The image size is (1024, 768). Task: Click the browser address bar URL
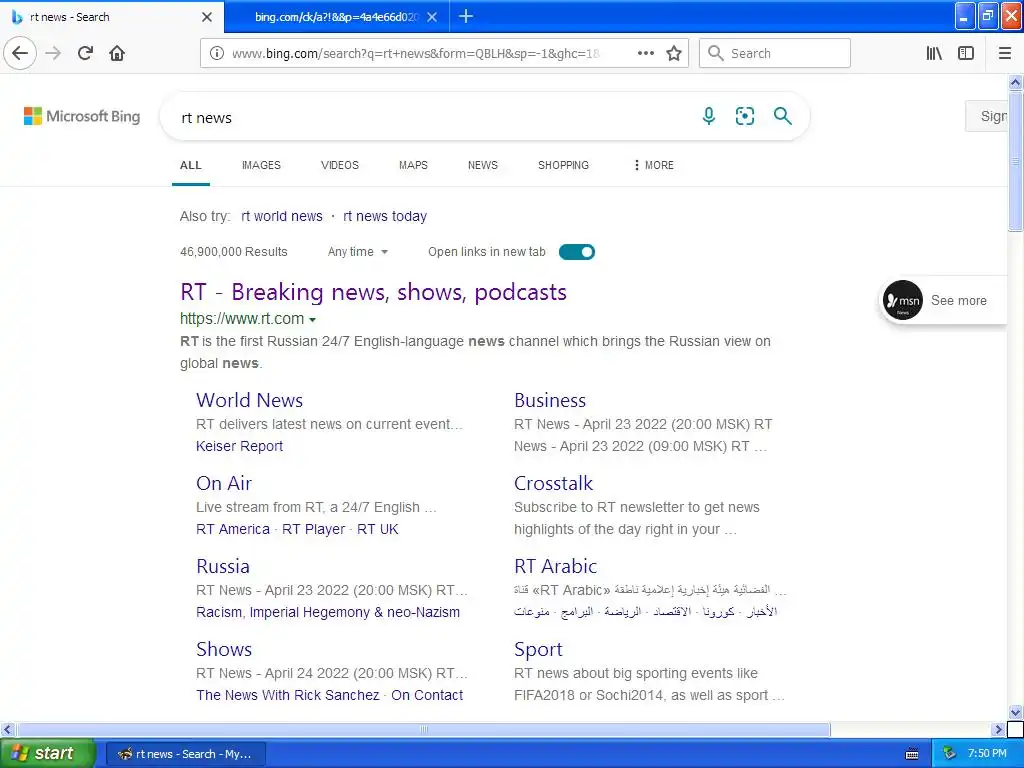pos(415,54)
